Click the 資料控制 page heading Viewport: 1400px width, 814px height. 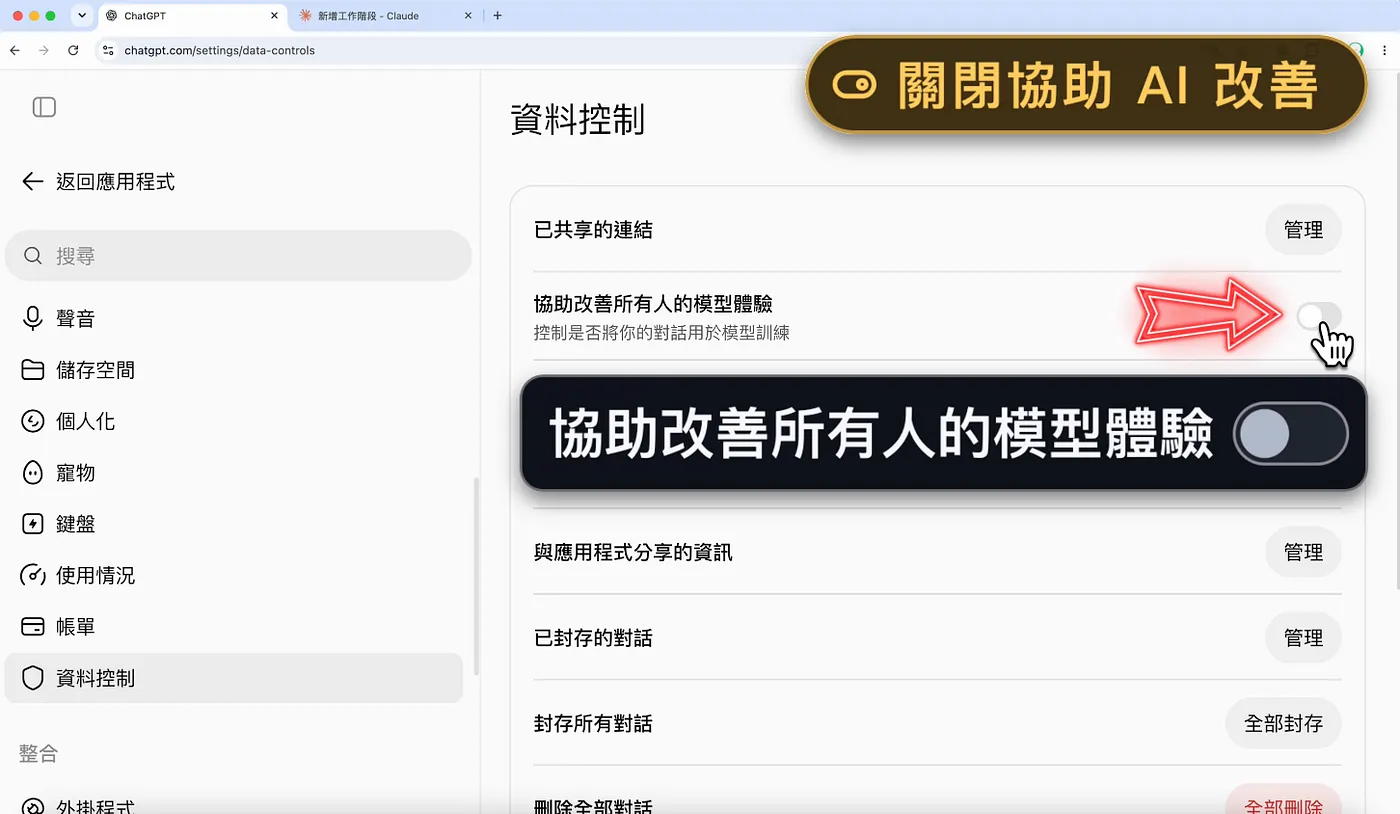click(577, 120)
